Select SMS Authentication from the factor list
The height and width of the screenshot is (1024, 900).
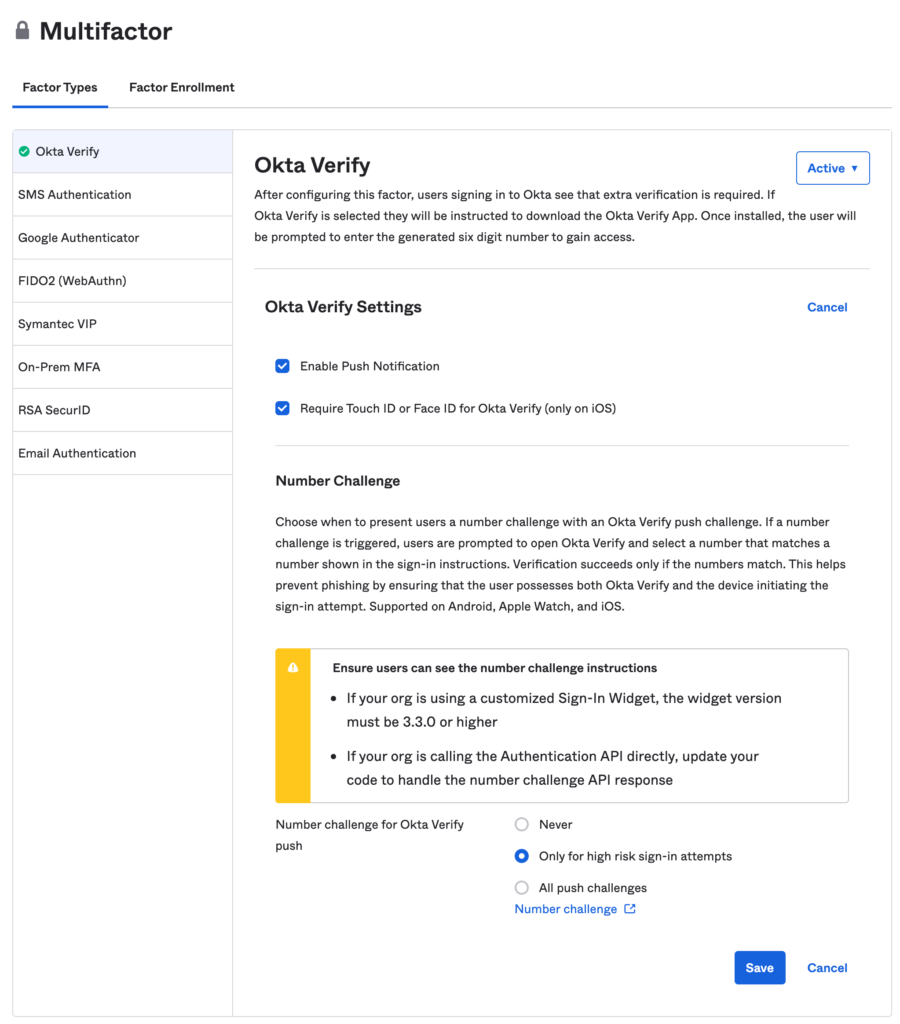[x=76, y=194]
